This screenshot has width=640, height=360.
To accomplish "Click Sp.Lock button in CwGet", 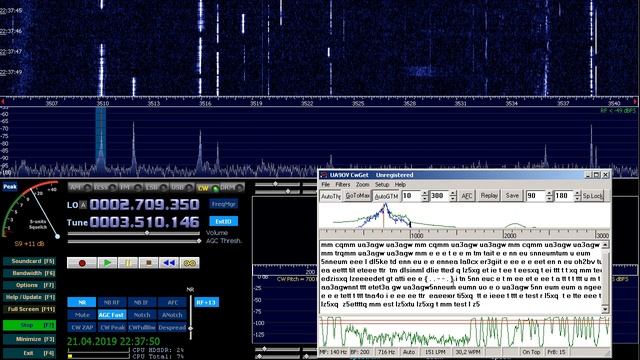I will [x=593, y=196].
